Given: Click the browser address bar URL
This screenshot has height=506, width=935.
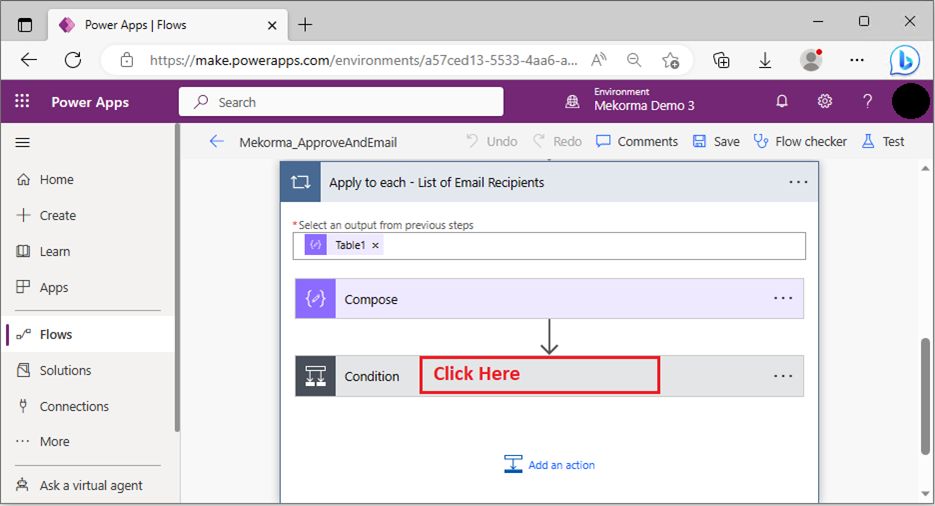Looking at the screenshot, I should coord(363,60).
